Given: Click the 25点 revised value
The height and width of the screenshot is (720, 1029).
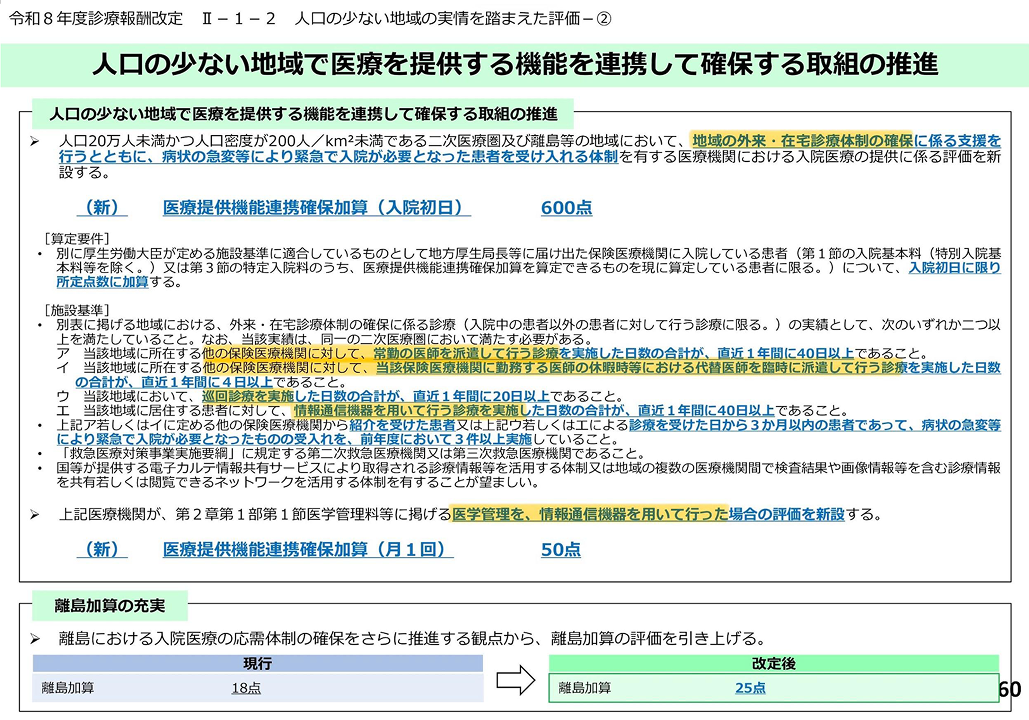Looking at the screenshot, I should tap(750, 688).
